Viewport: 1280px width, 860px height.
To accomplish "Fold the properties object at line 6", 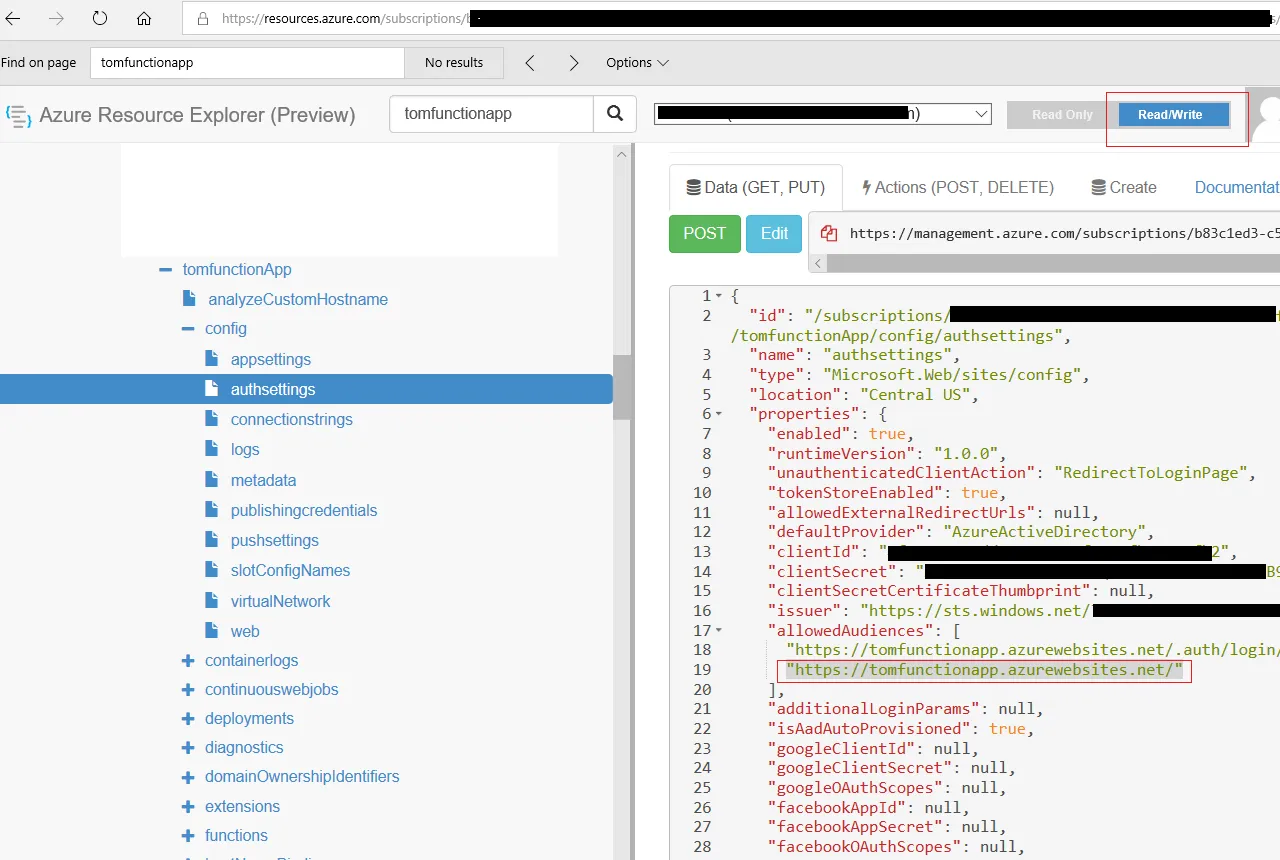I will tap(719, 414).
